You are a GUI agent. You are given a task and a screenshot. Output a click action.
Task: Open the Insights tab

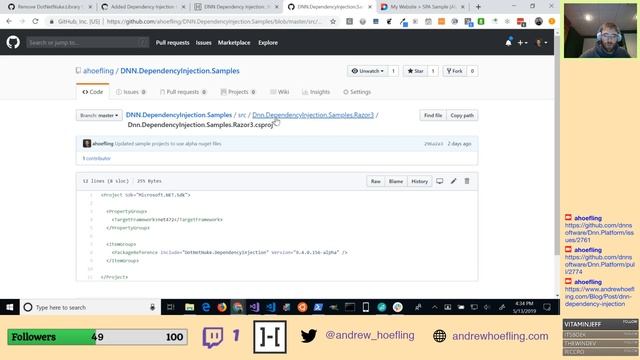(316, 92)
